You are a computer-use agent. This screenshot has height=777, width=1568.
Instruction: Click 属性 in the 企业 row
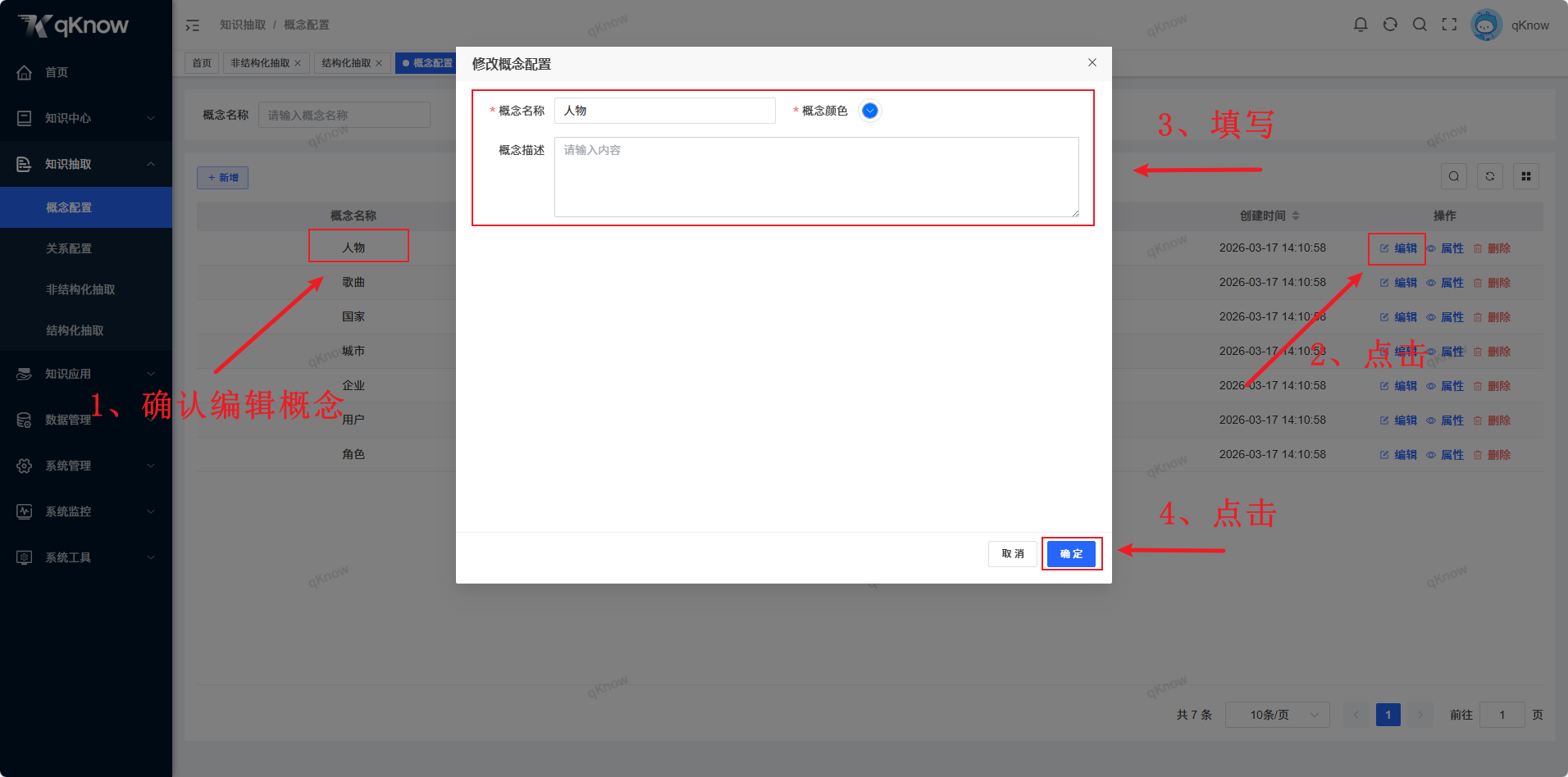[1445, 386]
